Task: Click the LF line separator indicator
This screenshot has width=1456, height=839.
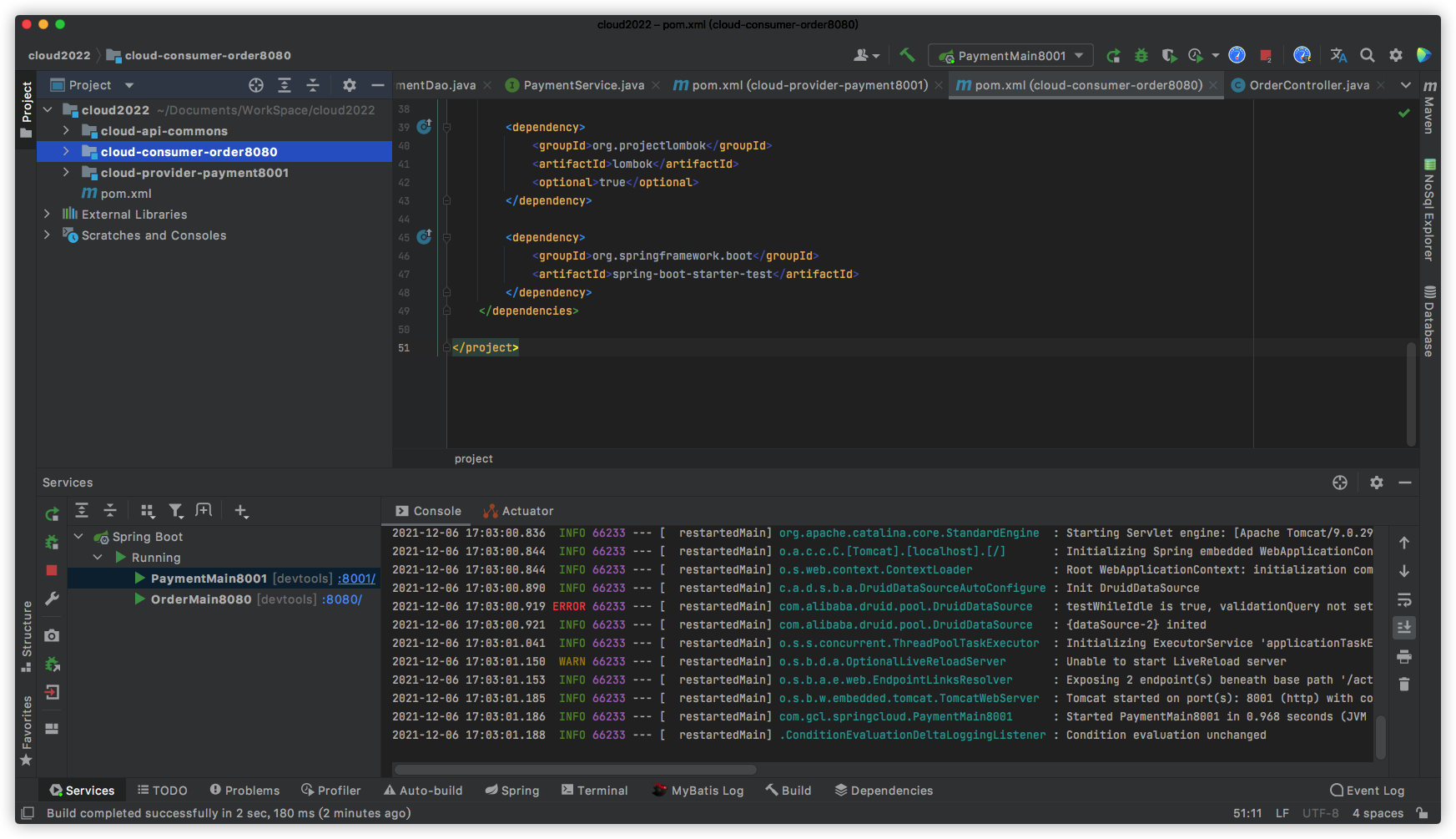Action: pos(1282,813)
